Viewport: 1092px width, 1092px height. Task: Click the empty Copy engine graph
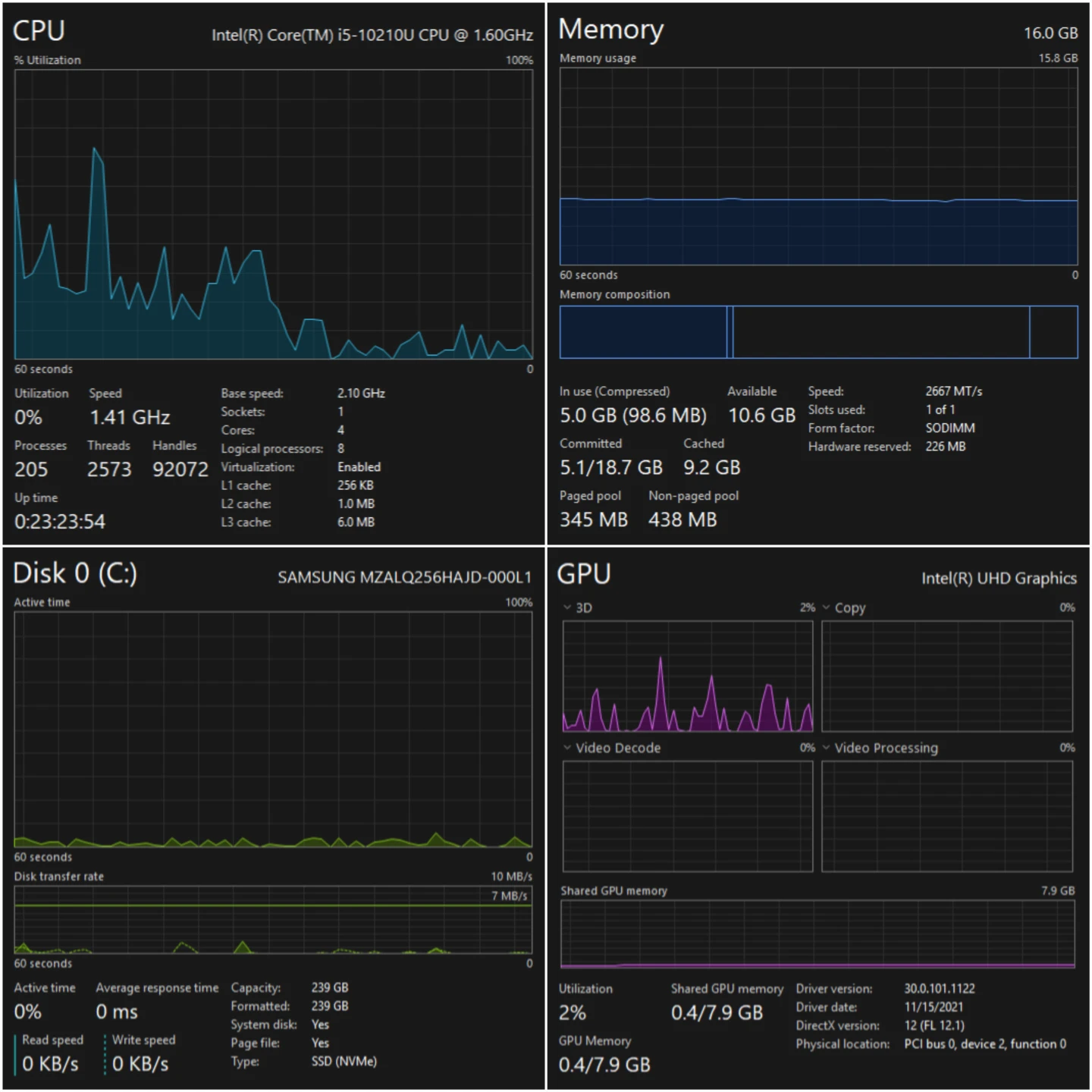pos(947,676)
